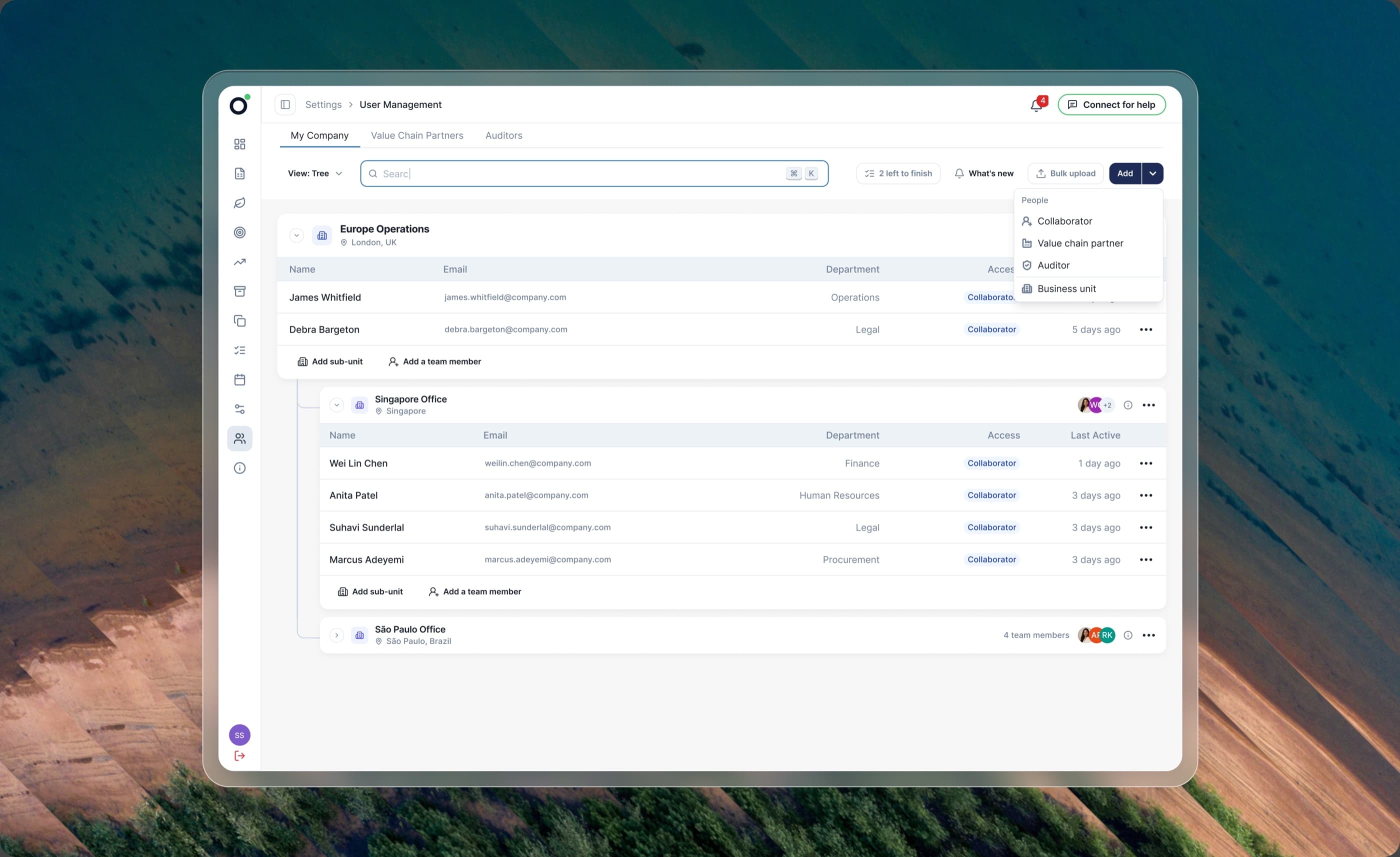Open more options for Debra Bargeton
This screenshot has height=857, width=1400.
[x=1146, y=329]
